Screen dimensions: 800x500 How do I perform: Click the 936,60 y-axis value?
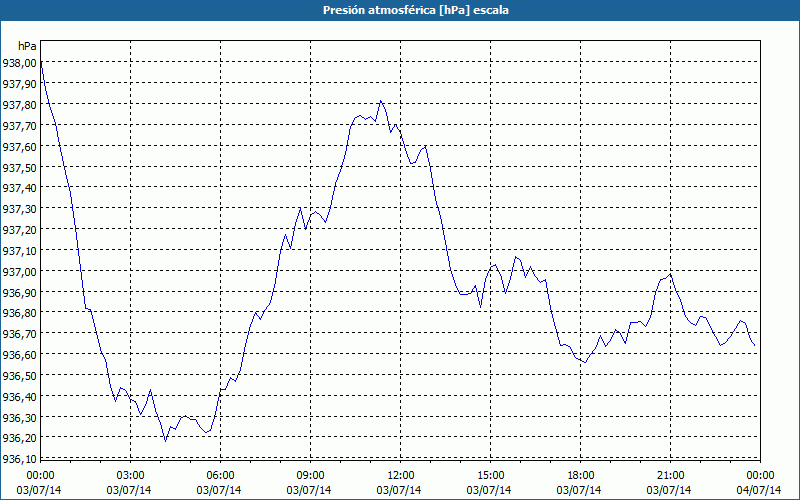point(19,355)
